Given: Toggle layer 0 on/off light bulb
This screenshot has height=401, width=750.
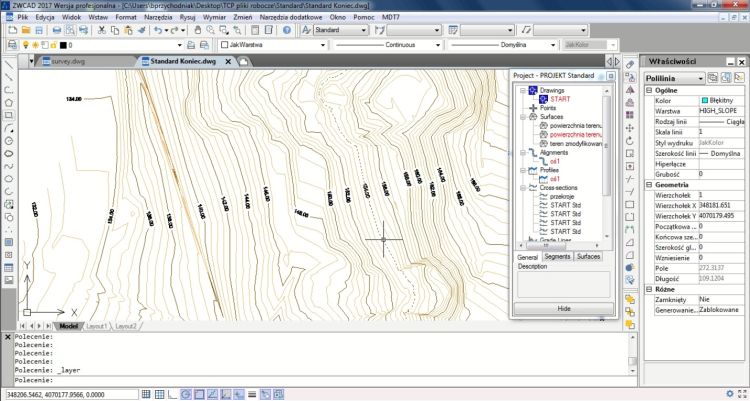Looking at the screenshot, I should coord(26,45).
